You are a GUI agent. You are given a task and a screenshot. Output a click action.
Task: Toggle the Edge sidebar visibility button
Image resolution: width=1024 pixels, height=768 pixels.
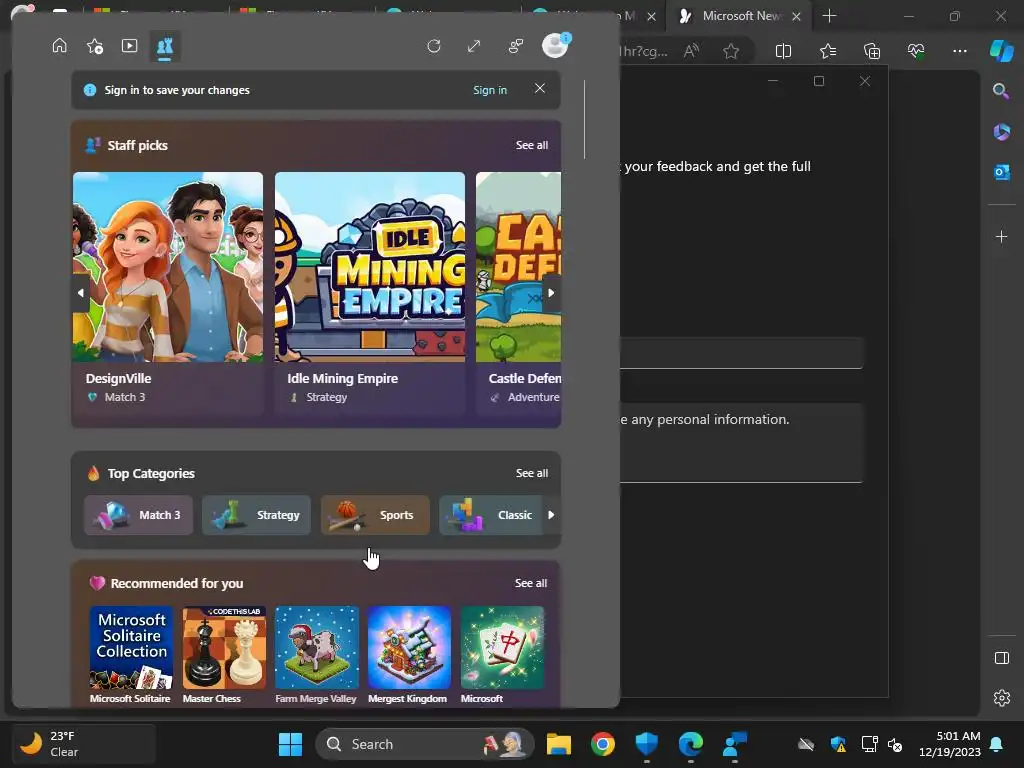pos(1001,658)
